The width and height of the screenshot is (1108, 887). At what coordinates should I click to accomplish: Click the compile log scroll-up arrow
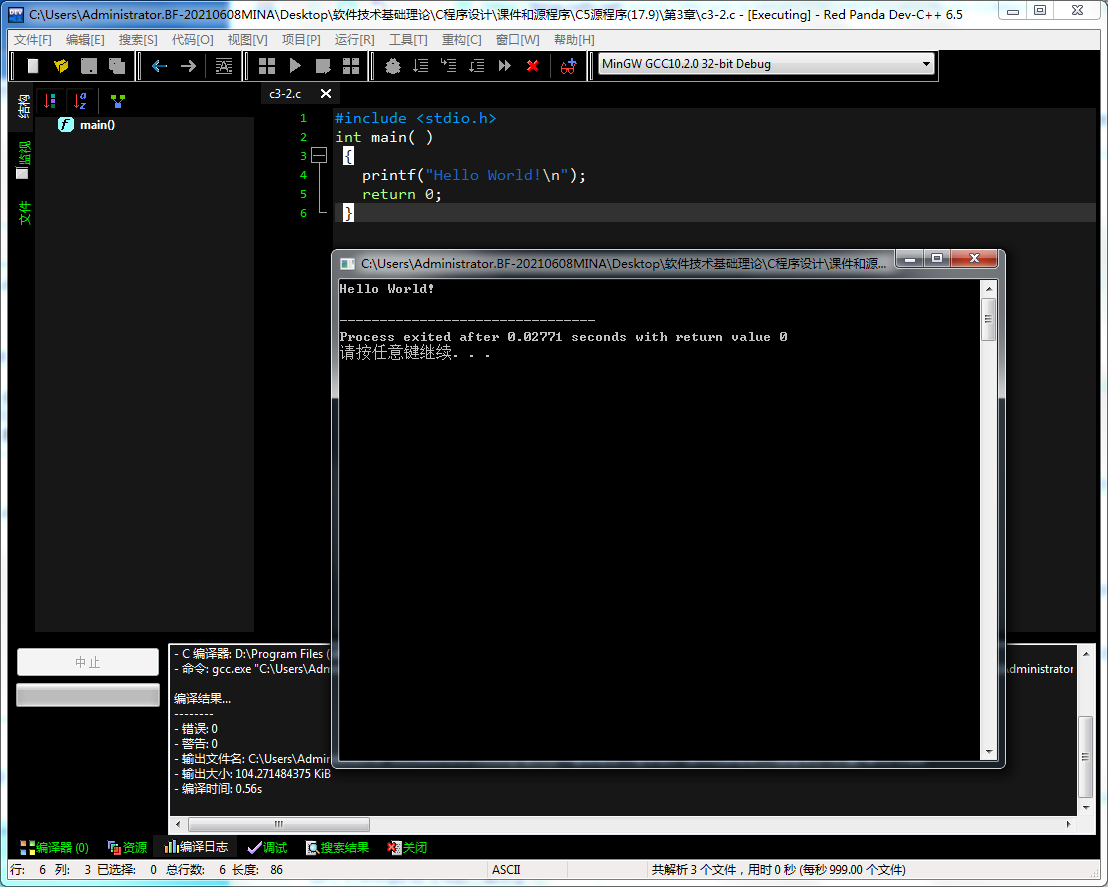point(1086,654)
